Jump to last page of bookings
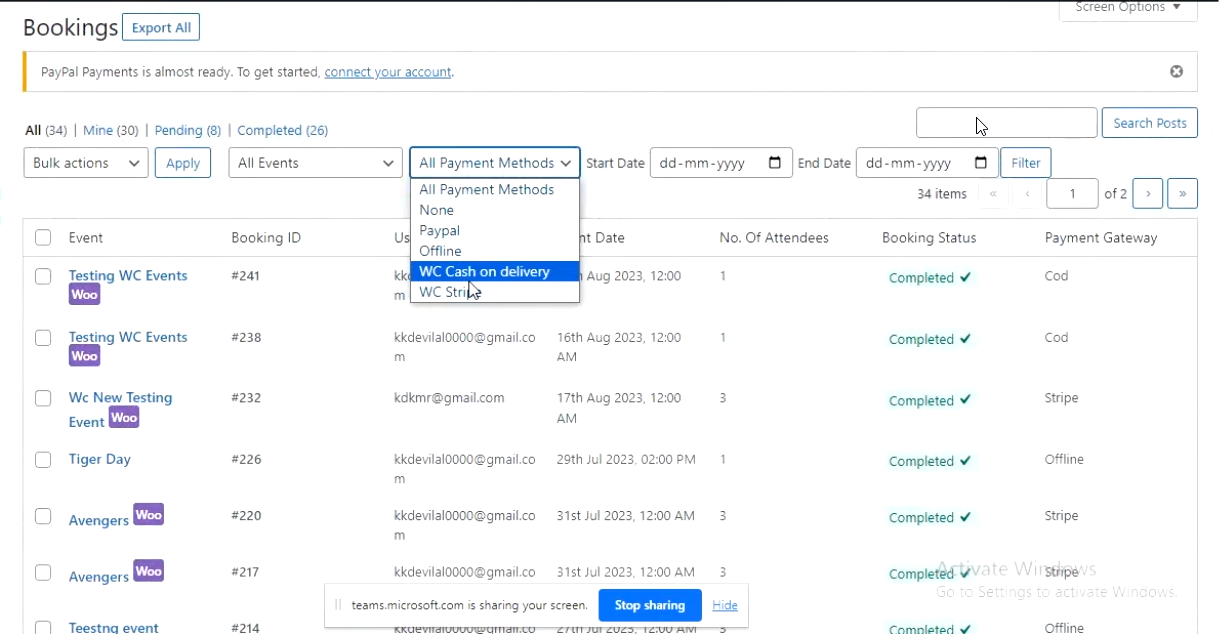Image resolution: width=1219 pixels, height=634 pixels. point(1182,194)
